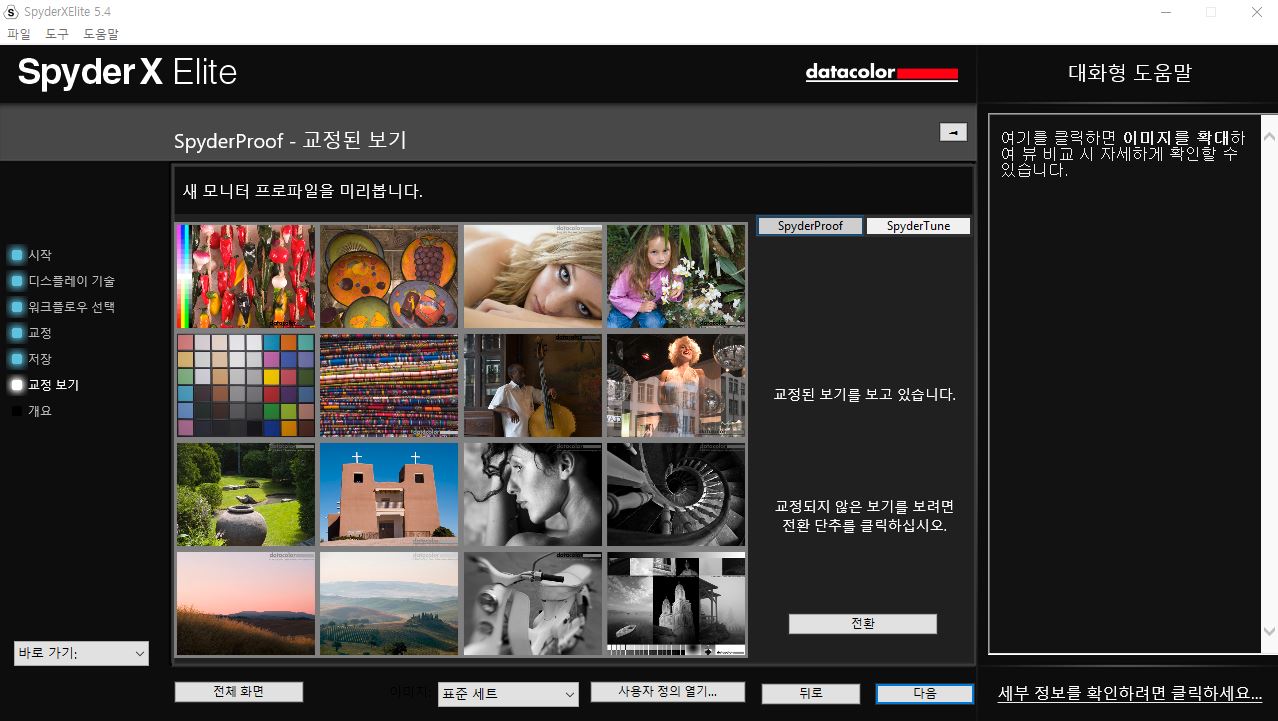1278x721 pixels.
Task: Click the 대화형 도움말 heading
Action: coord(1130,73)
